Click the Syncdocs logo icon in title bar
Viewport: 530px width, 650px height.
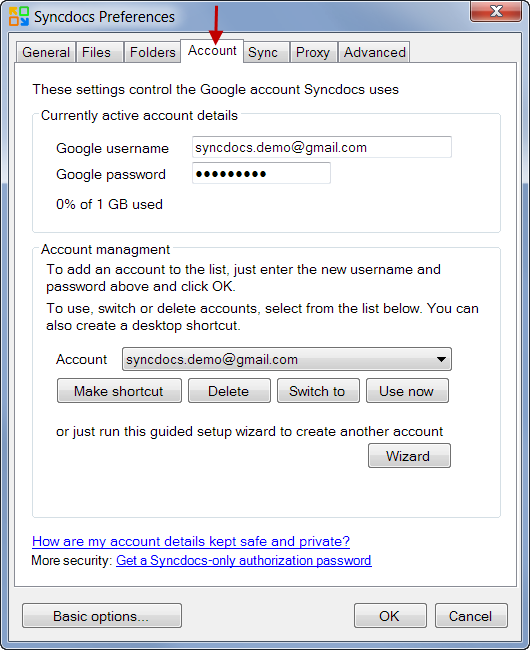(x=19, y=17)
